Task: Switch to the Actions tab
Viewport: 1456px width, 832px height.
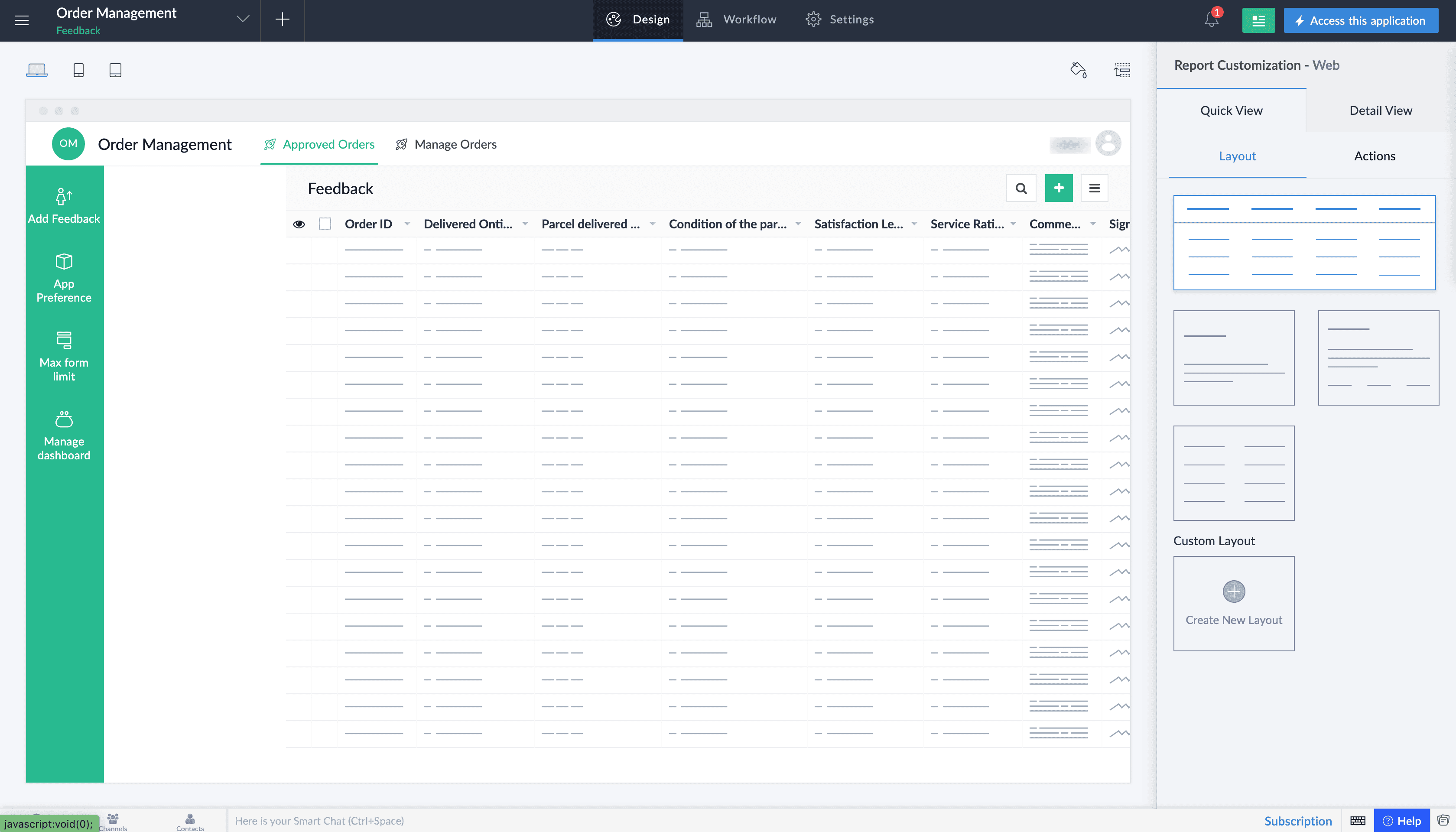Action: click(x=1374, y=156)
